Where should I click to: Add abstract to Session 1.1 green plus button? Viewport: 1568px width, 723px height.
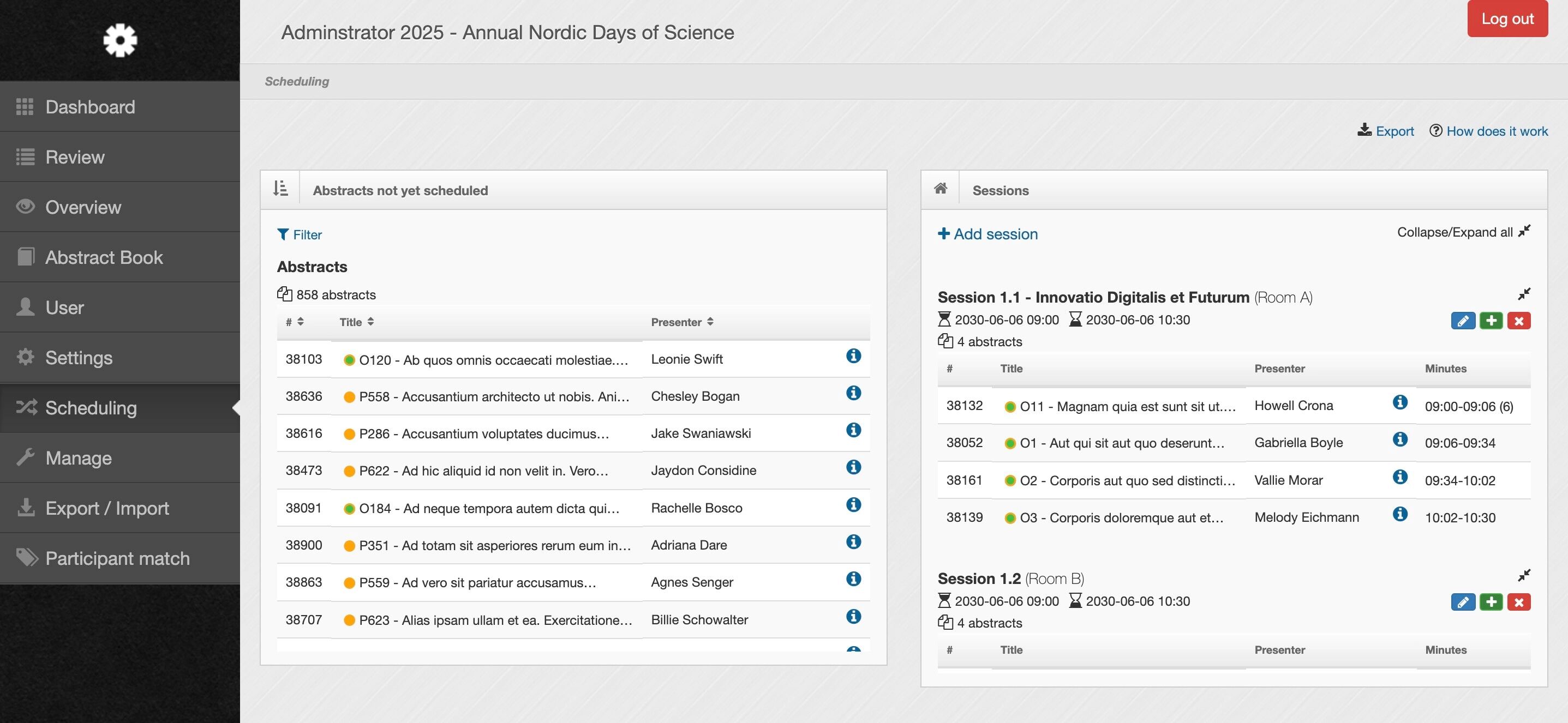1491,321
